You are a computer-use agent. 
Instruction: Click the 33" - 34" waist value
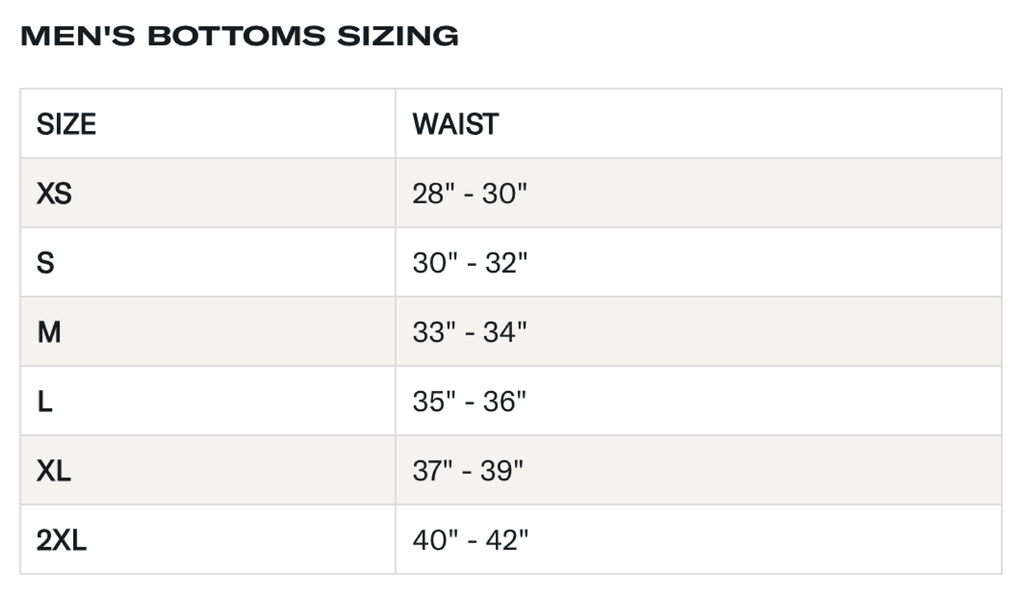point(469,332)
